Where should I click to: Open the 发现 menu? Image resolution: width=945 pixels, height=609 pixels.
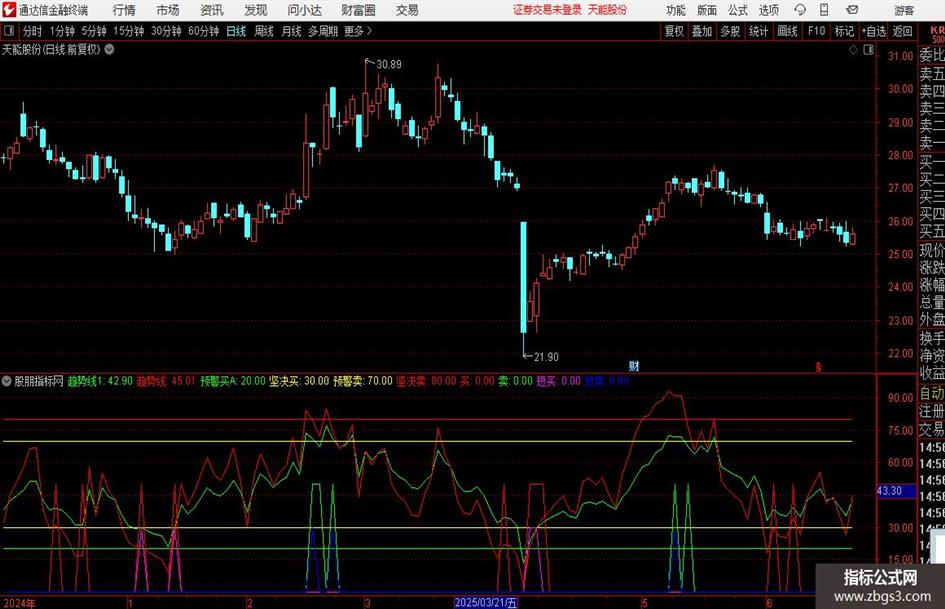click(x=256, y=10)
